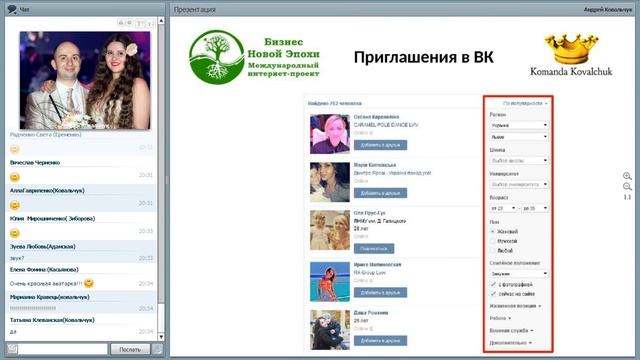Click the 'Приглашения в ВК' slide title
This screenshot has width=640, height=360.
(424, 57)
